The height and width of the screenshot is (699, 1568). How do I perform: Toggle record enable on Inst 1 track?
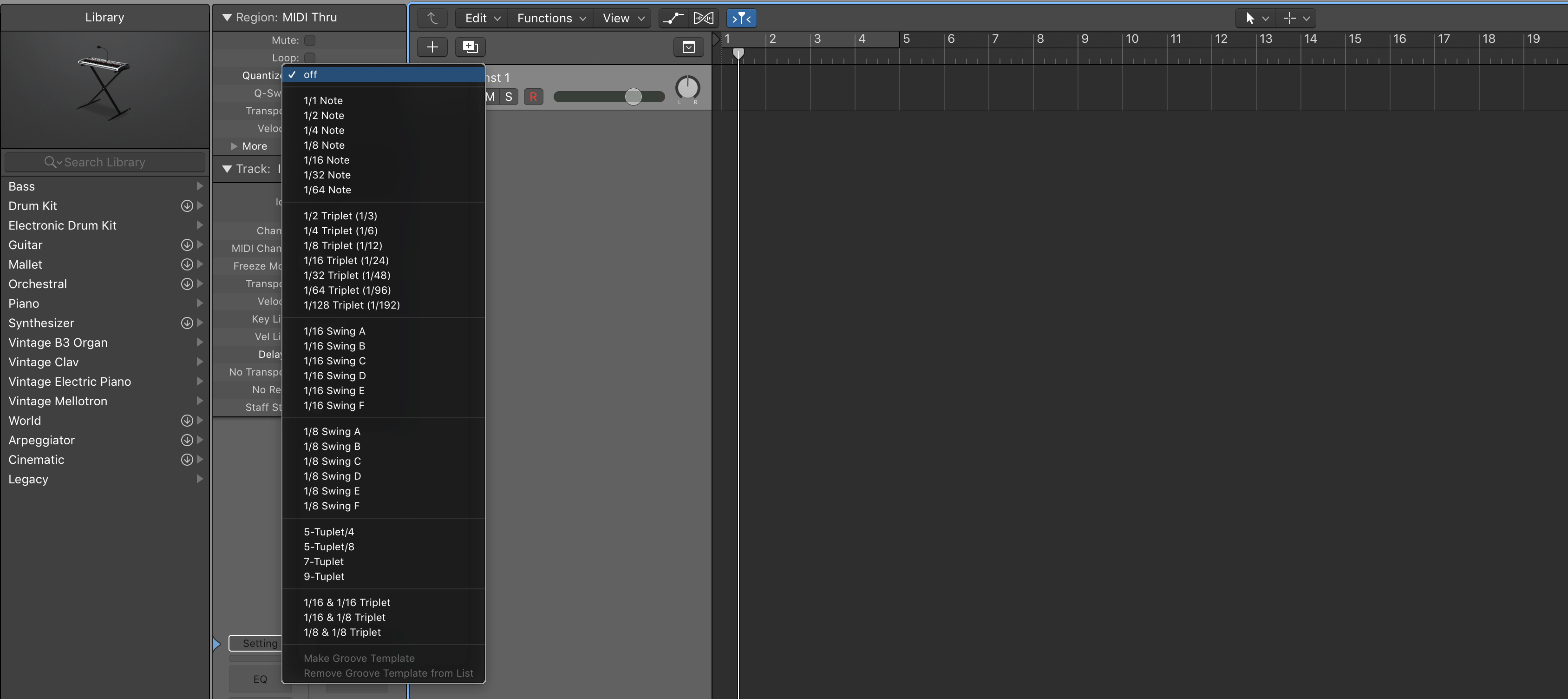coord(534,97)
